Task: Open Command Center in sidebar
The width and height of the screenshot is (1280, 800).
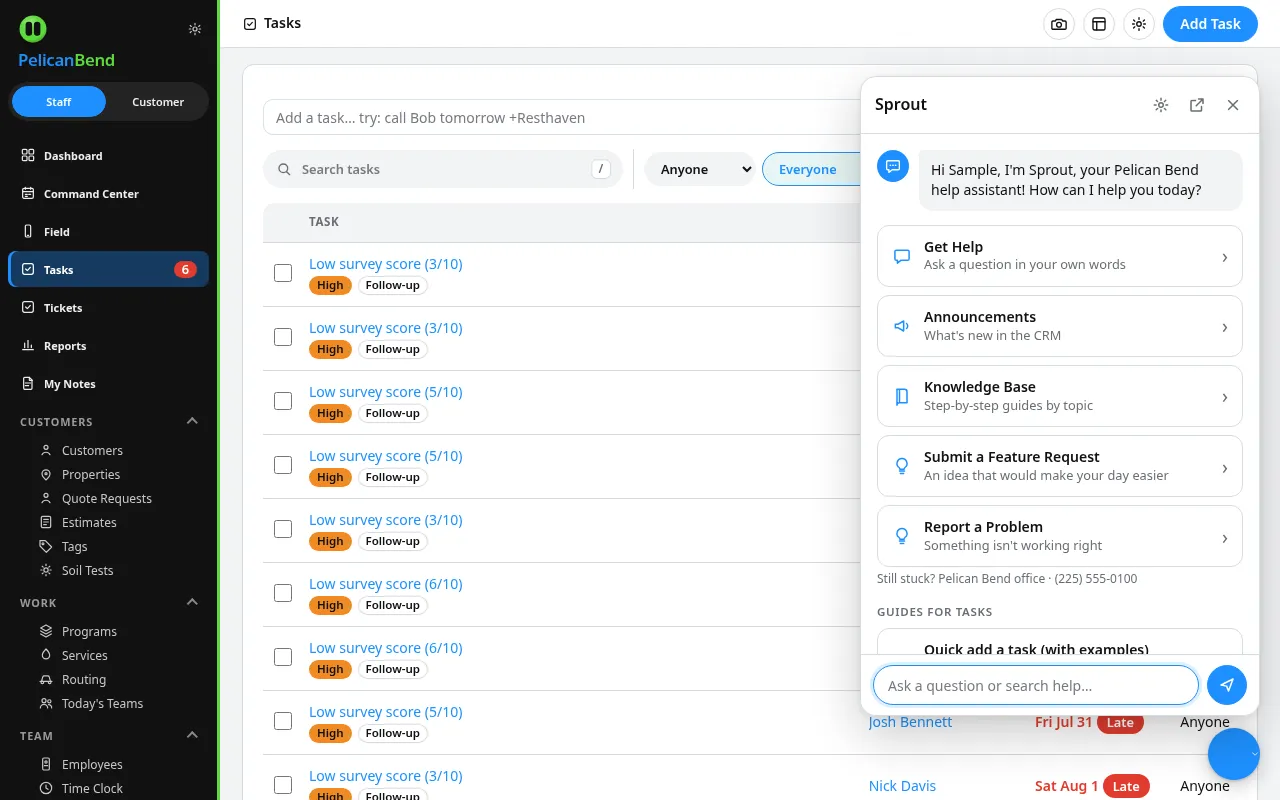Action: click(109, 194)
